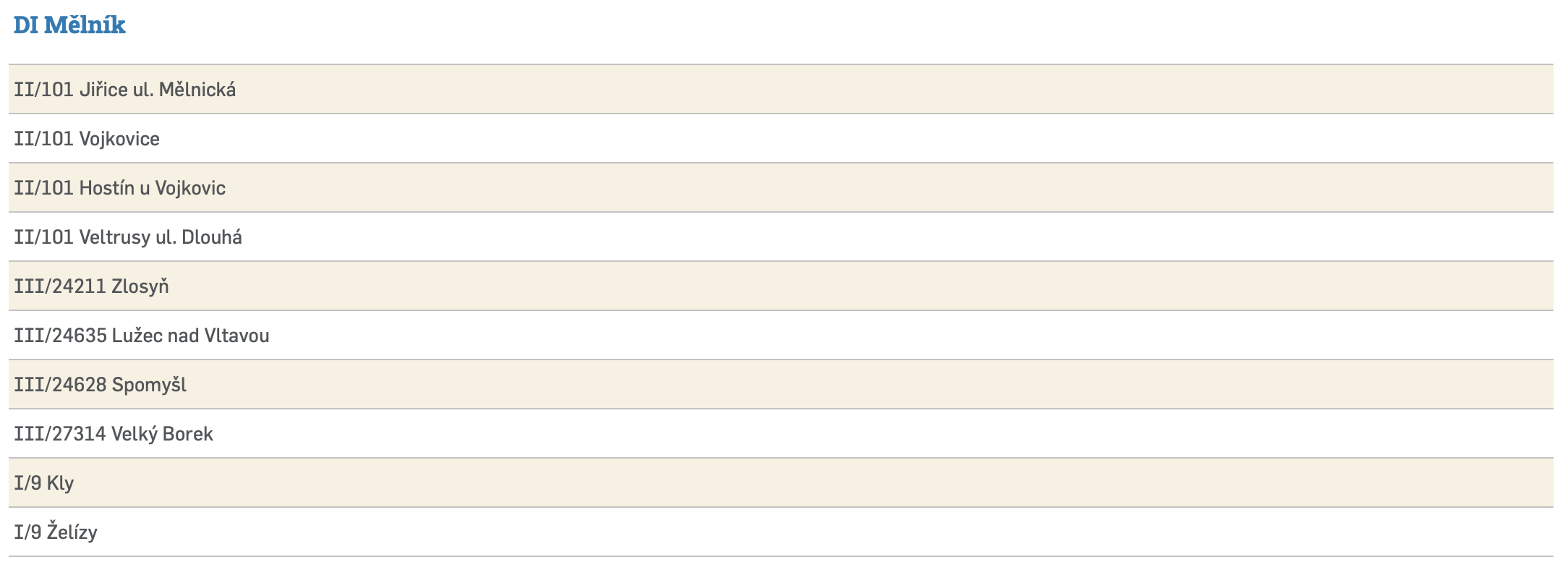Click the DI Mělník heading
The height and width of the screenshot is (570, 1568).
coord(69,25)
